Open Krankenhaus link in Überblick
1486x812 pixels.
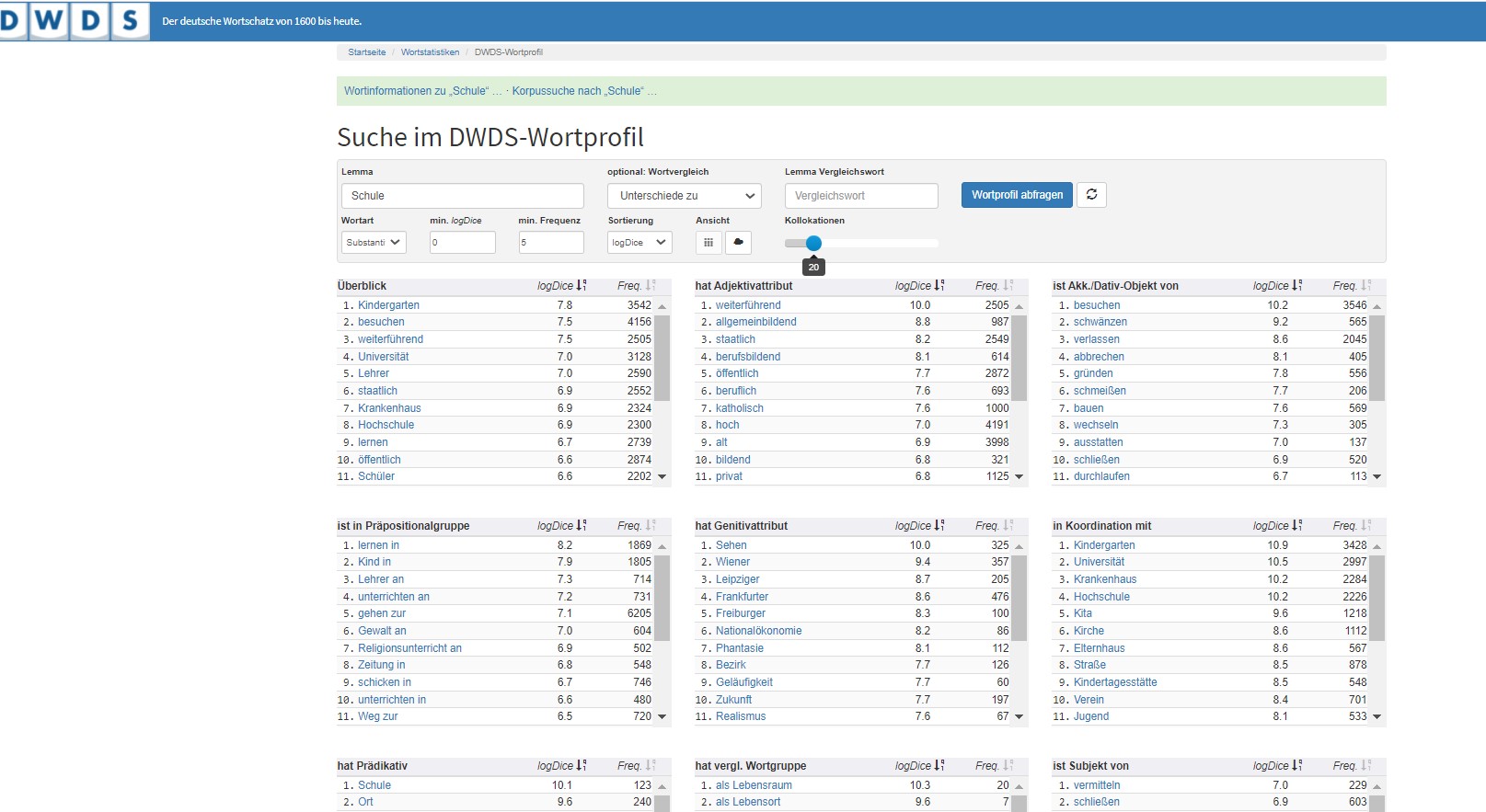(x=389, y=408)
